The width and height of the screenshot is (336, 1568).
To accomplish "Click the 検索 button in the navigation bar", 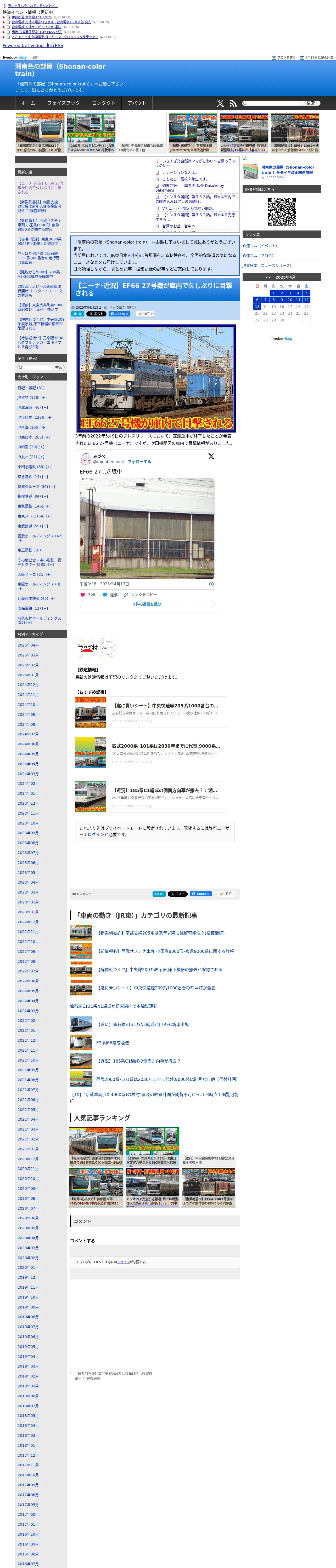I will 310,103.
